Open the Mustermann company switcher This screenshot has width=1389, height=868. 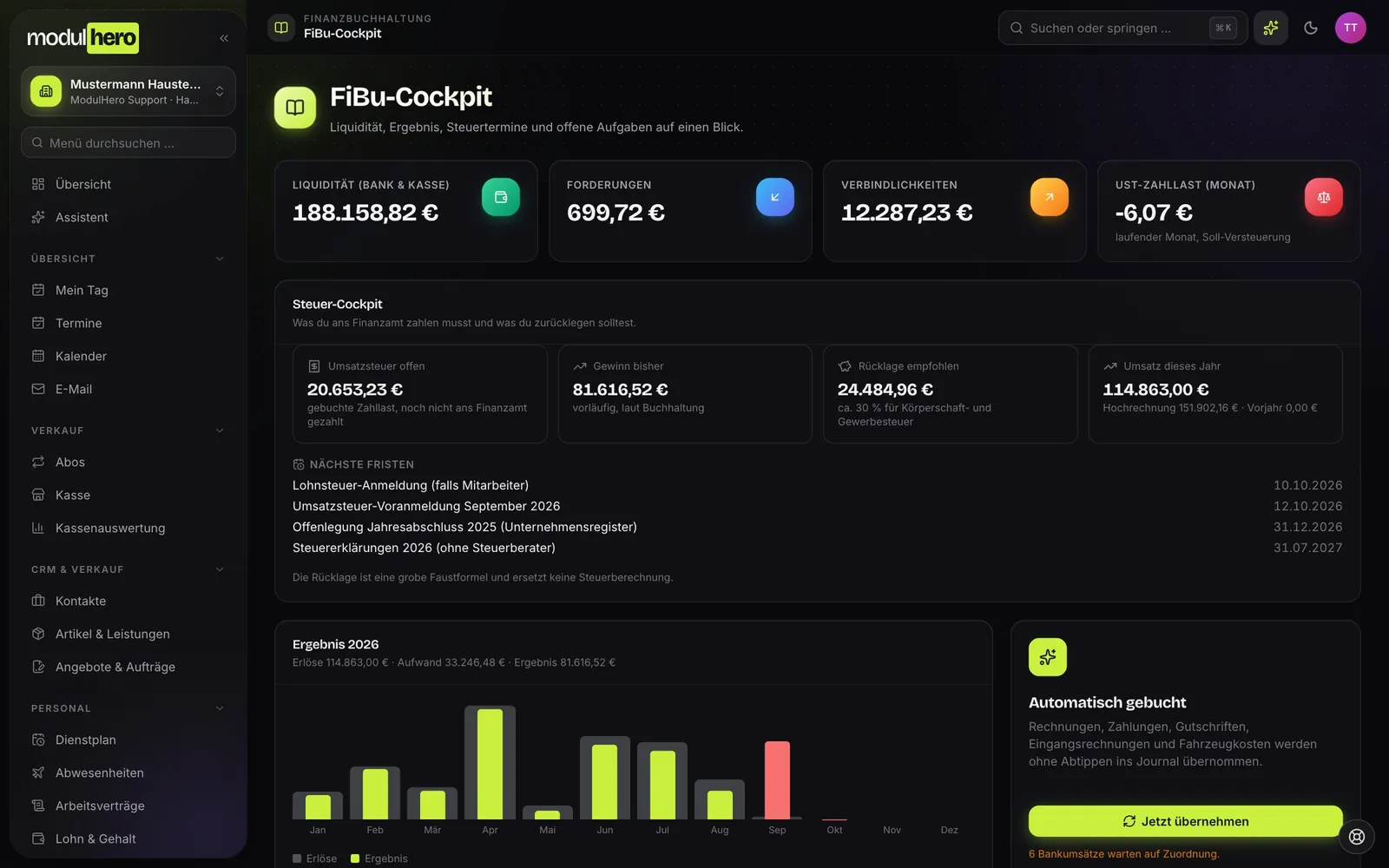[128, 91]
